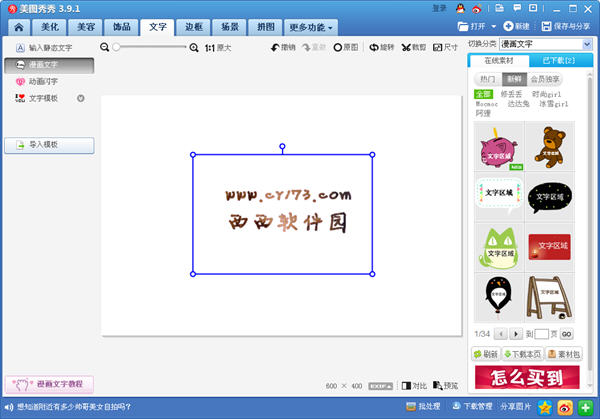
Task: Toggle the 新鲜 filter
Action: click(x=514, y=79)
